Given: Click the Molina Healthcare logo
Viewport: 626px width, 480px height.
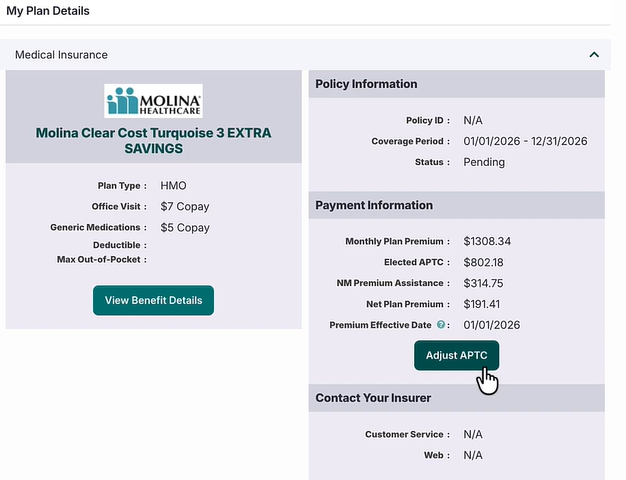Looking at the screenshot, I should pyautogui.click(x=153, y=101).
